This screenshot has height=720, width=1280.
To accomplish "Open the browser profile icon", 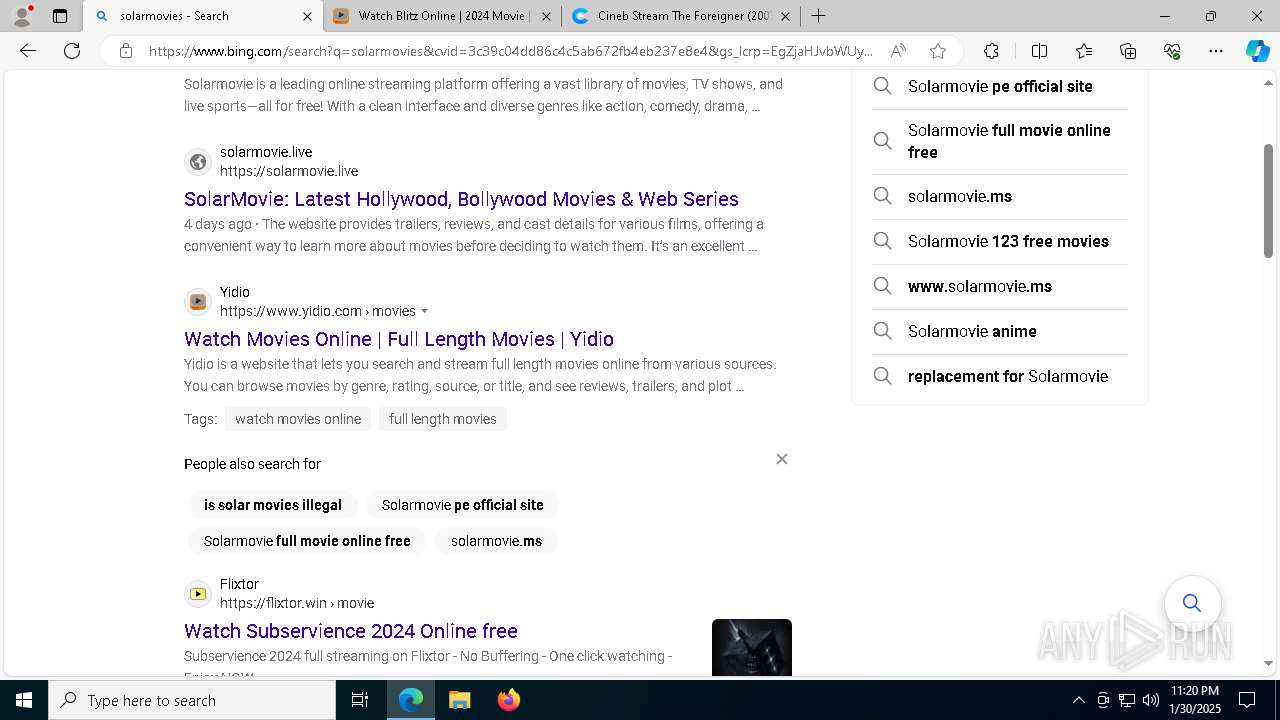I will (x=22, y=16).
